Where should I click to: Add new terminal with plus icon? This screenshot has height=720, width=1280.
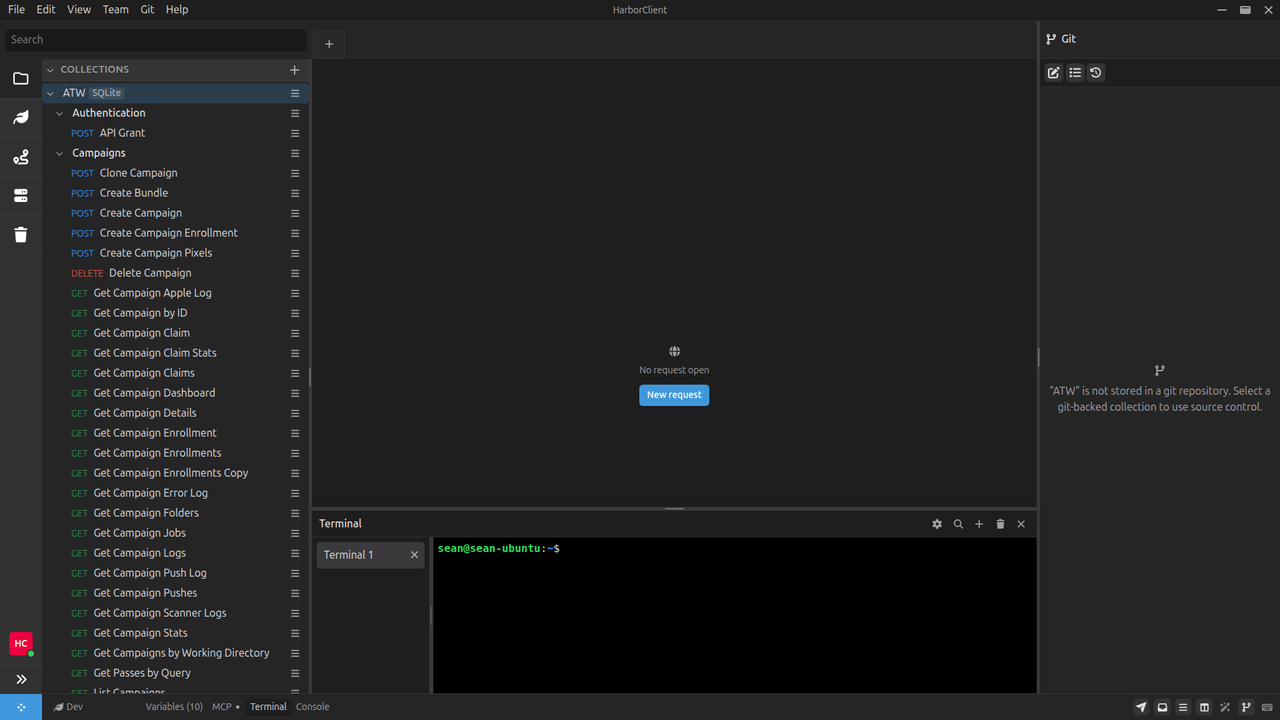[979, 524]
